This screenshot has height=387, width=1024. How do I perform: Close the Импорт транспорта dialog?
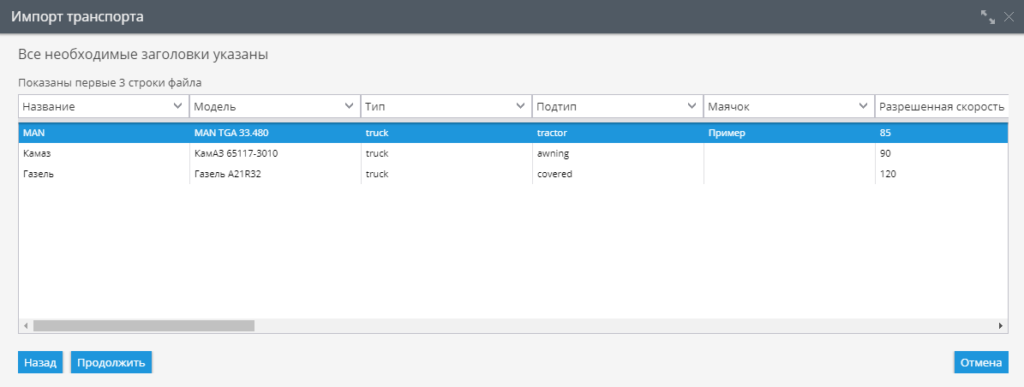[1008, 18]
